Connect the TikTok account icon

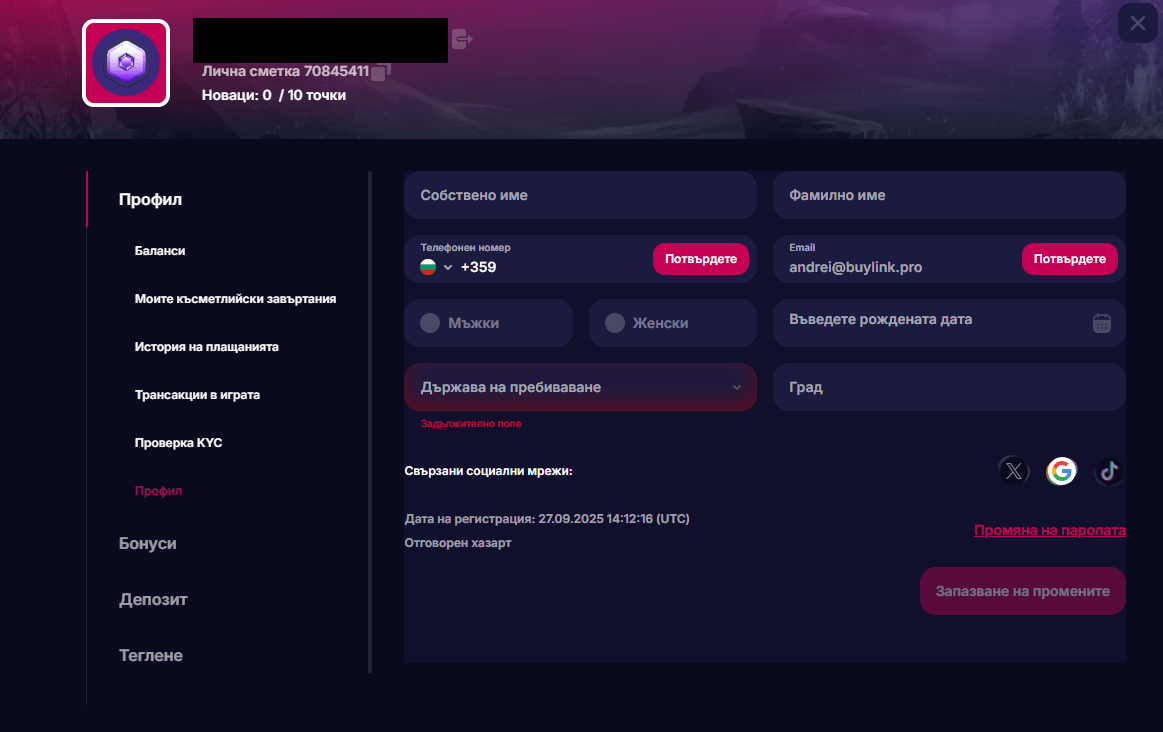click(x=1108, y=471)
